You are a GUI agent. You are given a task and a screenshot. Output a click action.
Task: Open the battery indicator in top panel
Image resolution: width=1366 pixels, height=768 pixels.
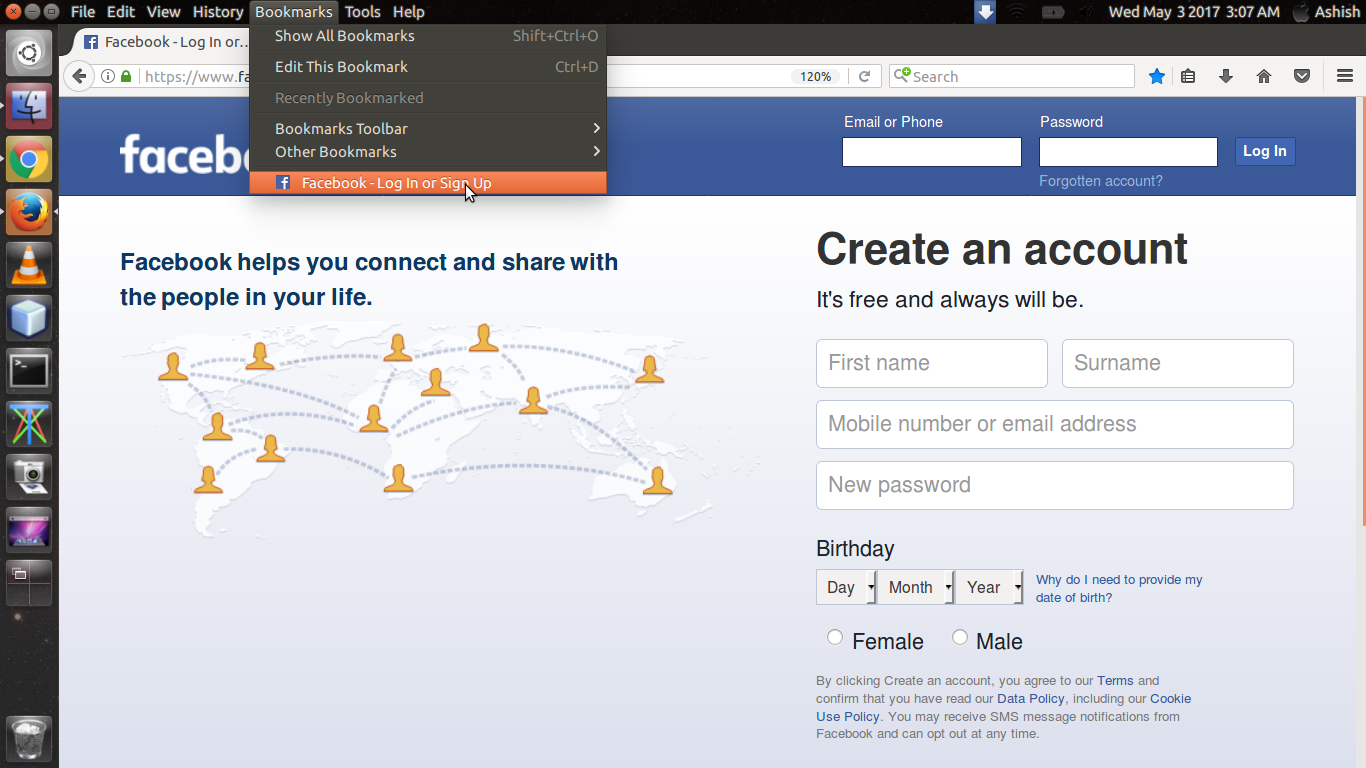pyautogui.click(x=1052, y=12)
